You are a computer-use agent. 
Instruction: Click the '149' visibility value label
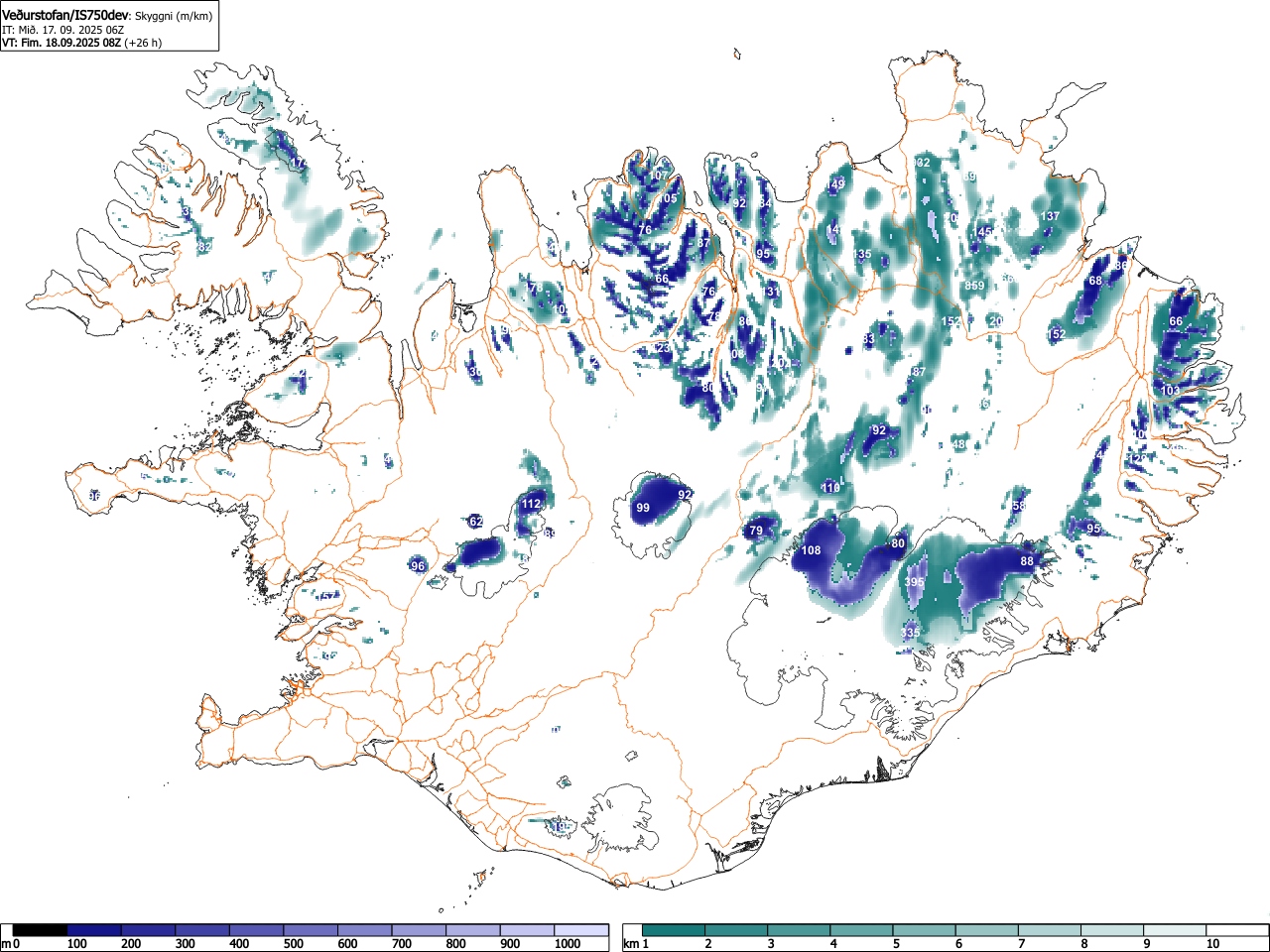tap(835, 184)
